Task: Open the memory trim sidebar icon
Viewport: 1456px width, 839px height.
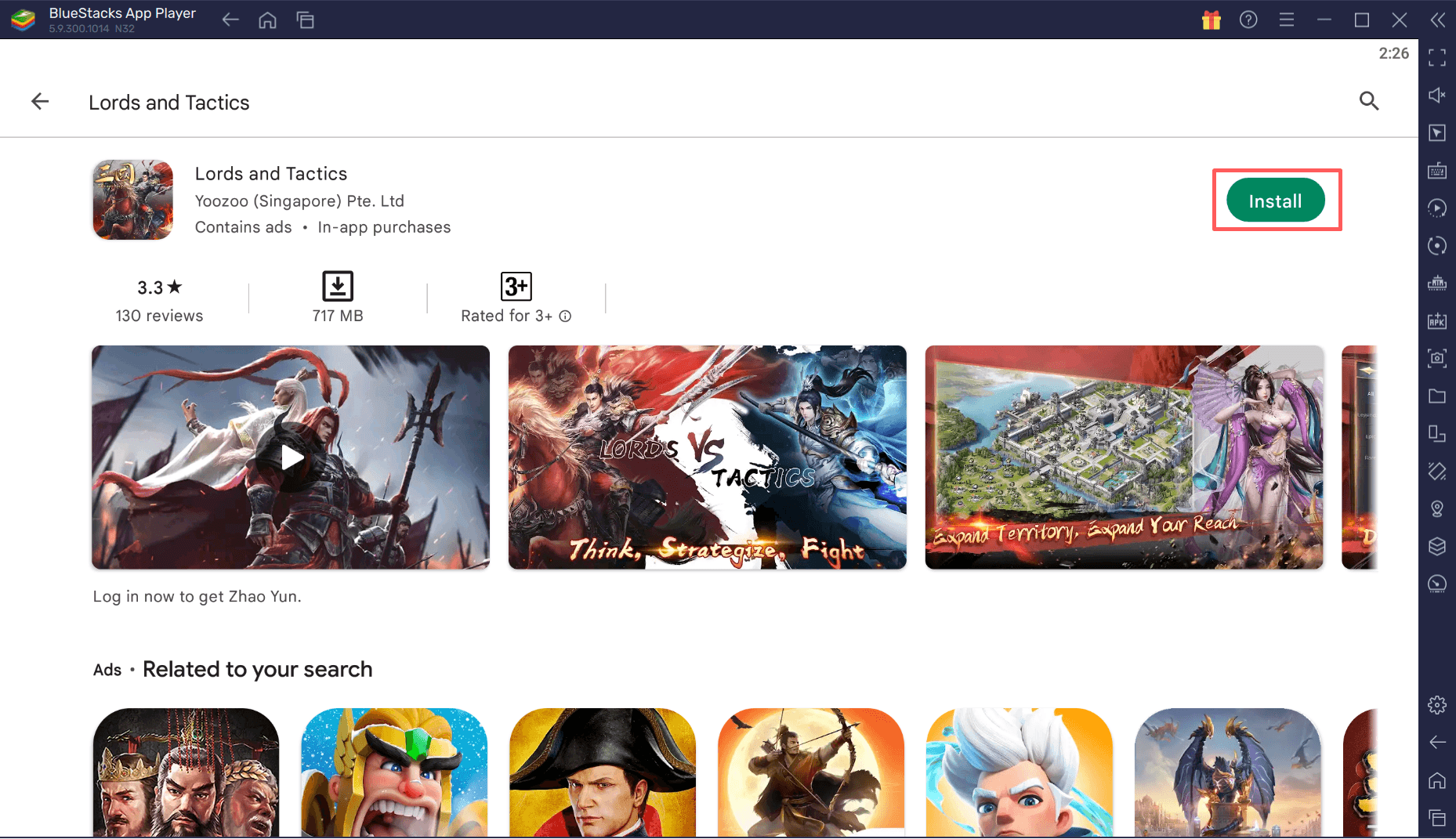Action: coord(1437,283)
